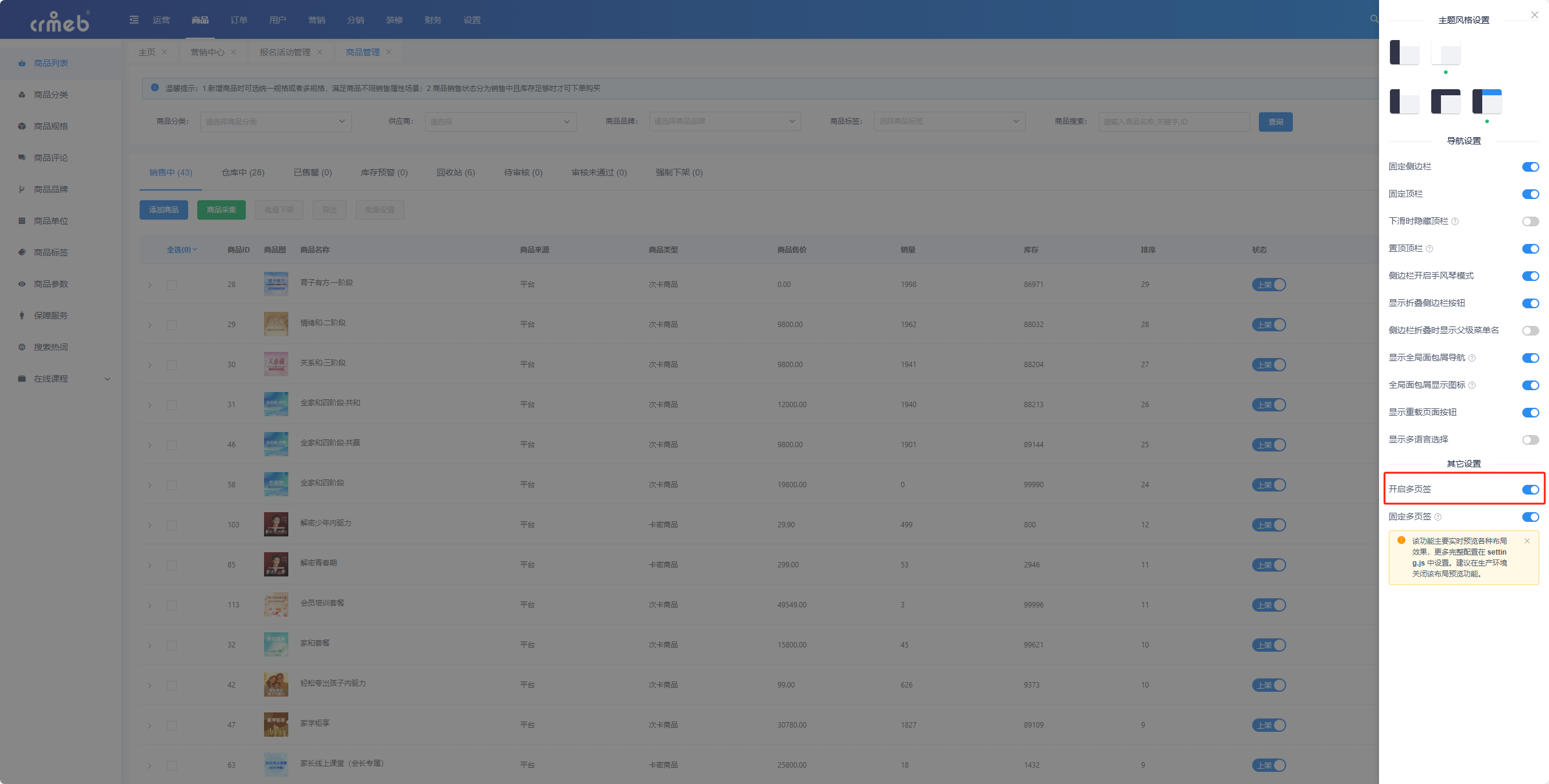Click help icon beside 显示全局面包屑导航
Screen dimensions: 1549x784
(1472, 358)
